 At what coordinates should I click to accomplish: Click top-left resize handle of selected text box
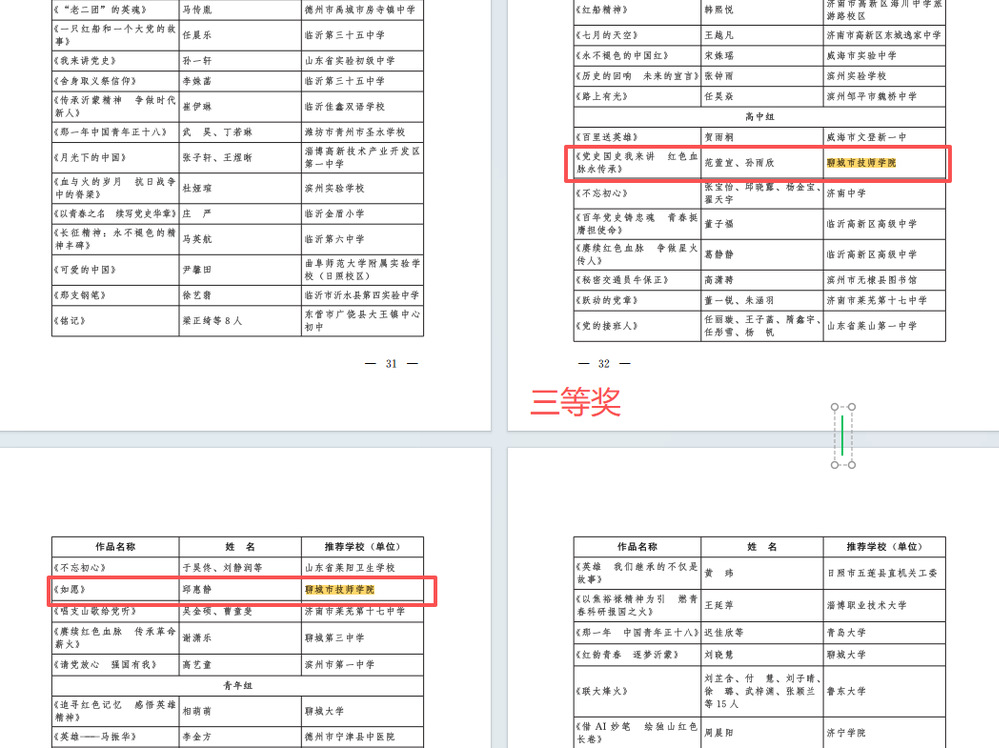point(835,408)
